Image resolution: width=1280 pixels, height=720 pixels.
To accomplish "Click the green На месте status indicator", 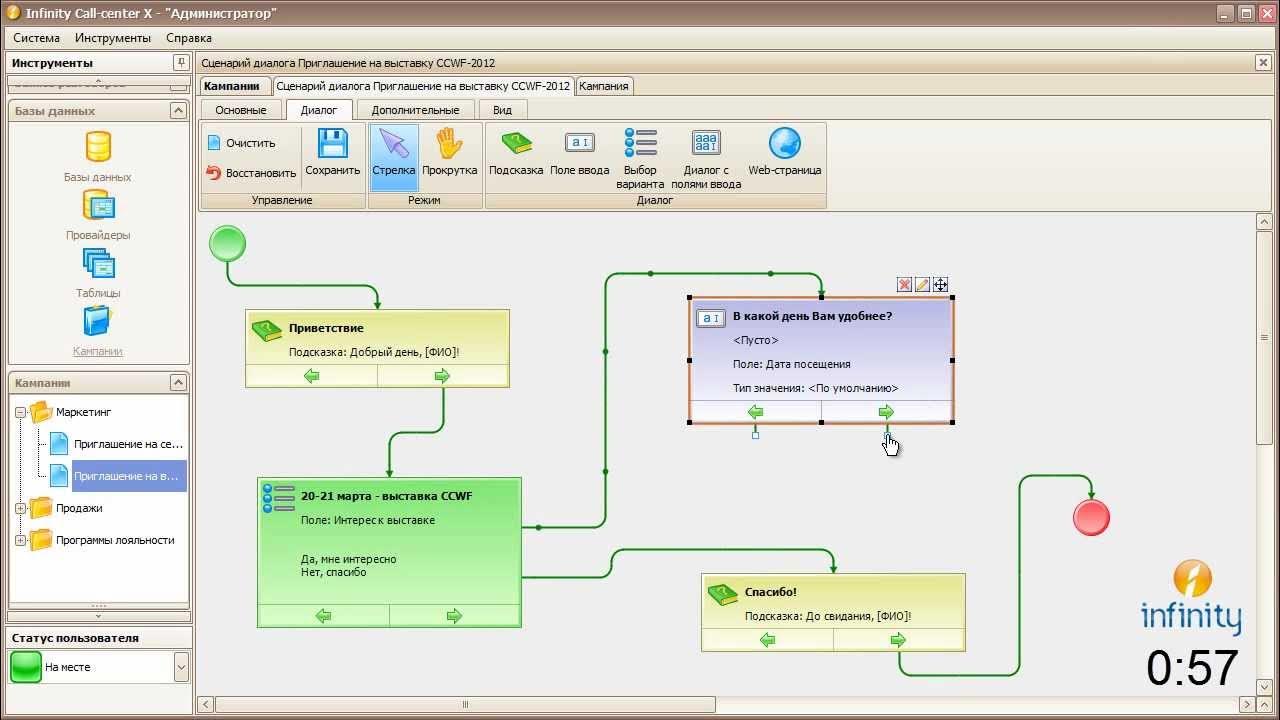I will tap(26, 667).
